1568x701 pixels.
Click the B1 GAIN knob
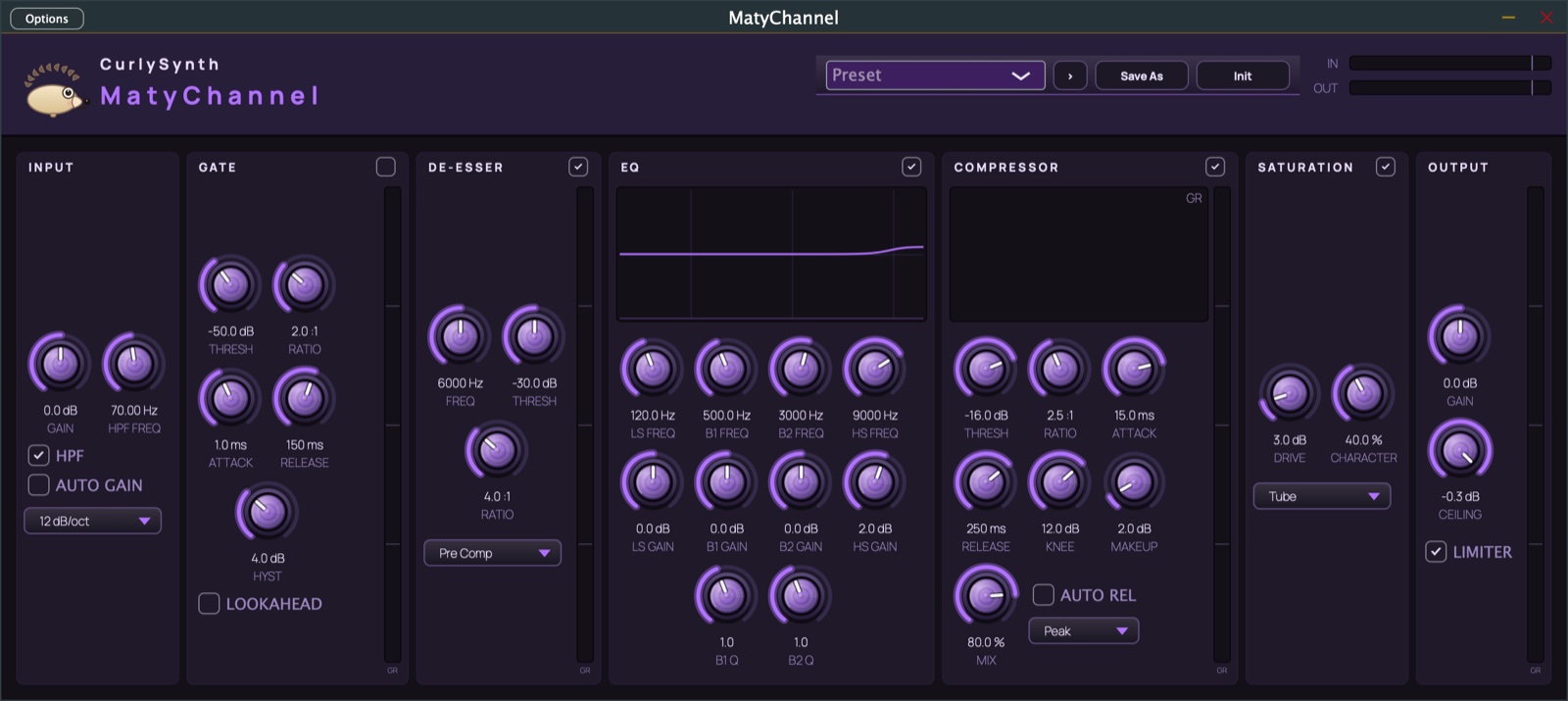coord(726,481)
